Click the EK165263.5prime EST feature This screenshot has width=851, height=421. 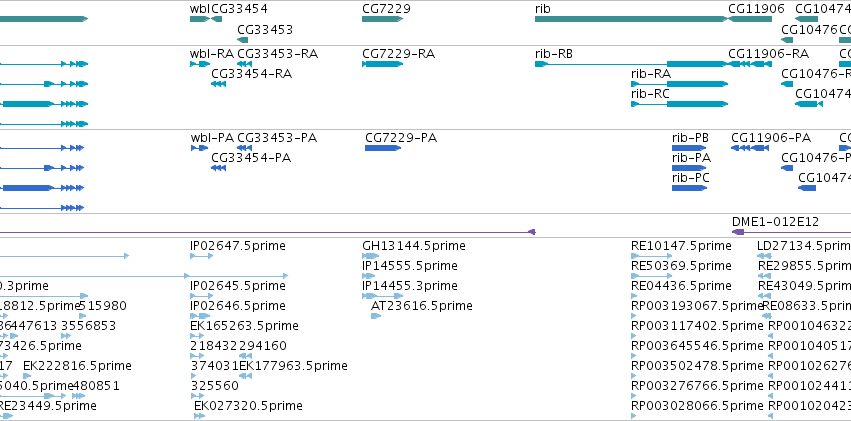(197, 336)
